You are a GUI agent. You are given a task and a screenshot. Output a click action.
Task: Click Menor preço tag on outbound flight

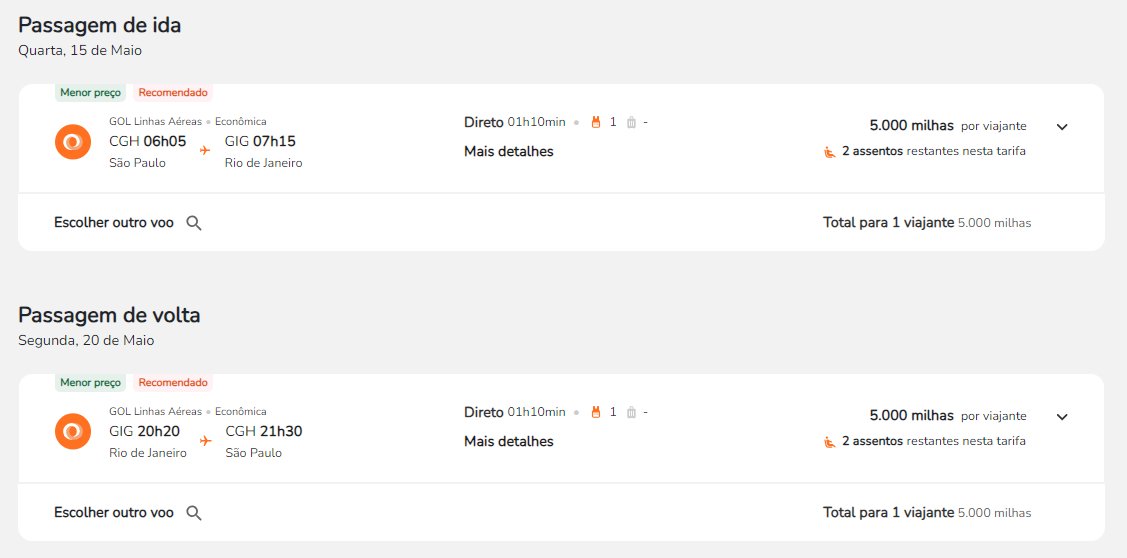91,93
